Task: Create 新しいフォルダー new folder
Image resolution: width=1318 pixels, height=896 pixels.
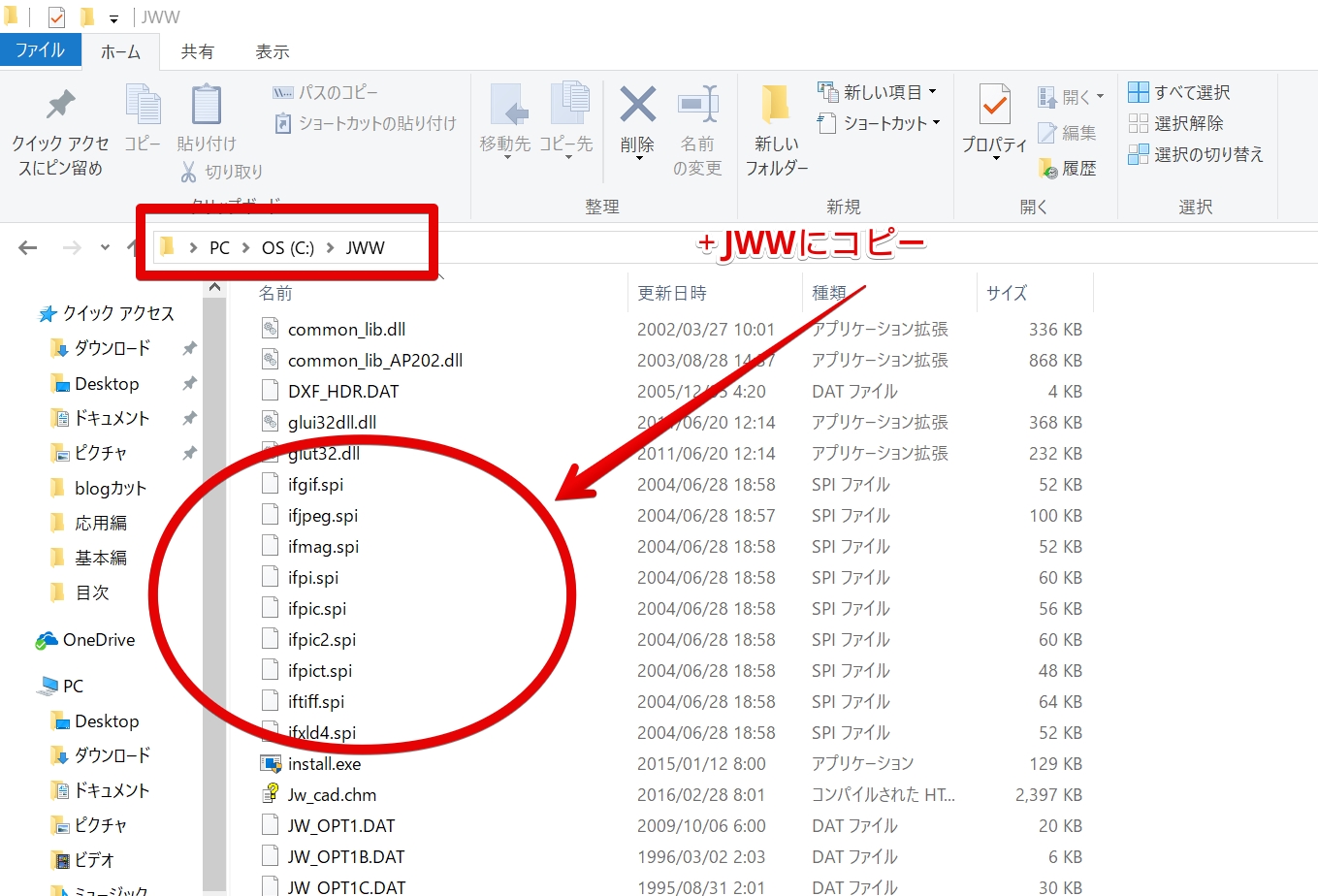Action: pos(776,130)
